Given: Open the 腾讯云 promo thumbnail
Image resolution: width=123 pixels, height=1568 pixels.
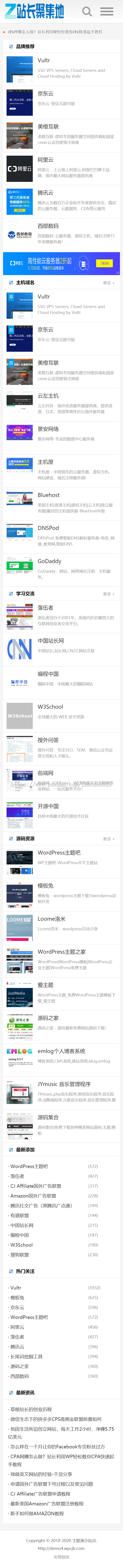Looking at the screenshot, I should click(x=19, y=202).
